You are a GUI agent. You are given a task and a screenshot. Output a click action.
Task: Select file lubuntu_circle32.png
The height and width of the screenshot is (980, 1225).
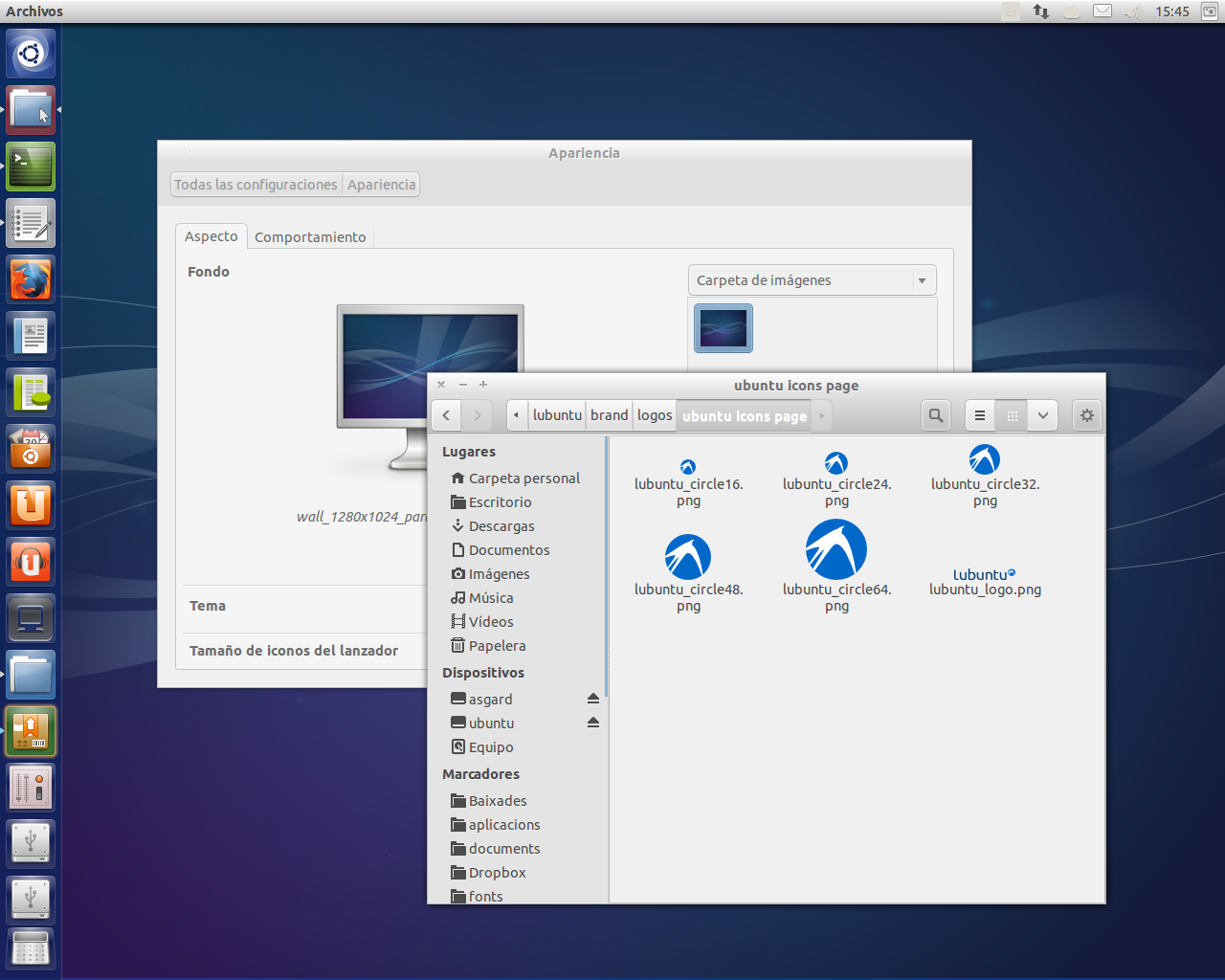click(985, 477)
